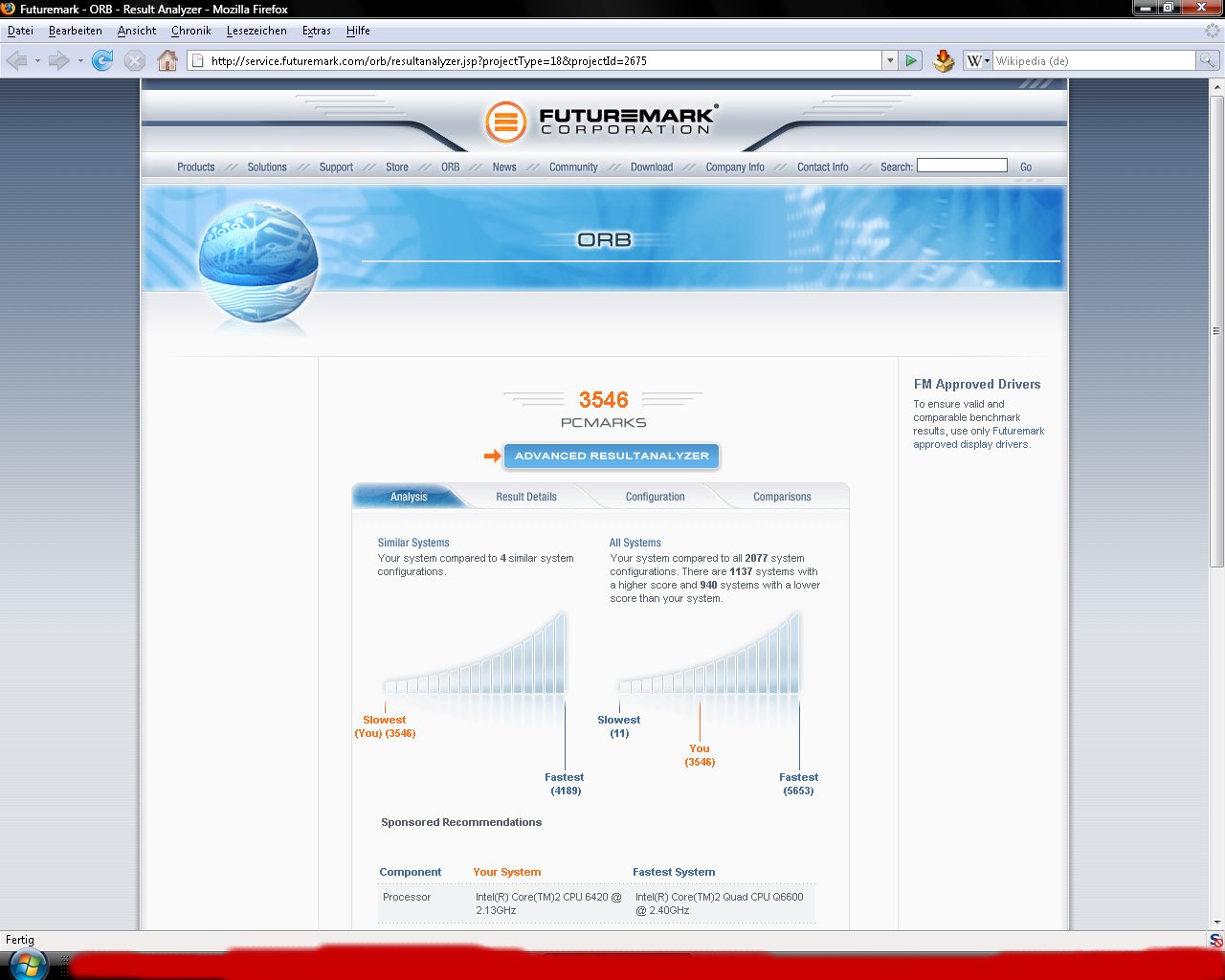Screen dimensions: 1225x980
Task: Open Company Info in the navigation
Action: 735,167
